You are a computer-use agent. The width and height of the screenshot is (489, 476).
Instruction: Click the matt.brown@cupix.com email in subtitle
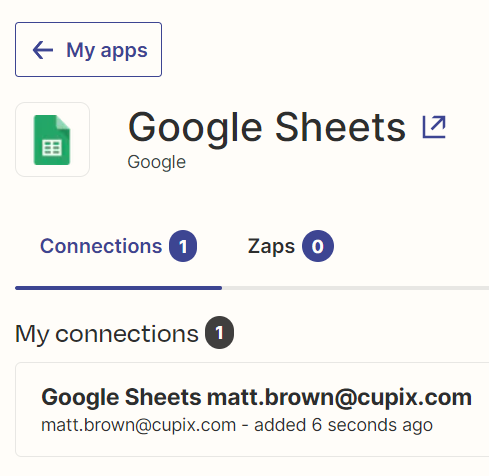[x=138, y=425]
